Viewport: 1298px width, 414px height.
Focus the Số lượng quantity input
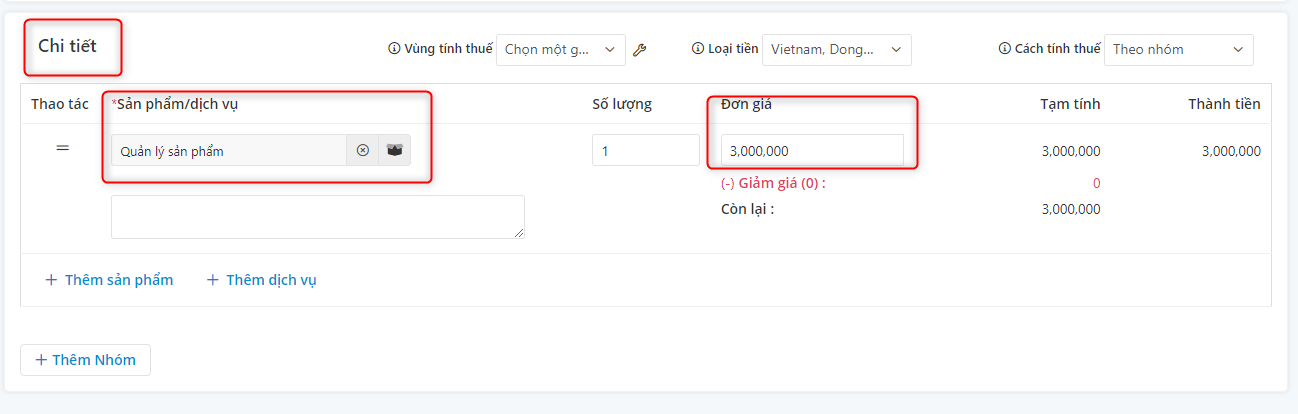646,150
